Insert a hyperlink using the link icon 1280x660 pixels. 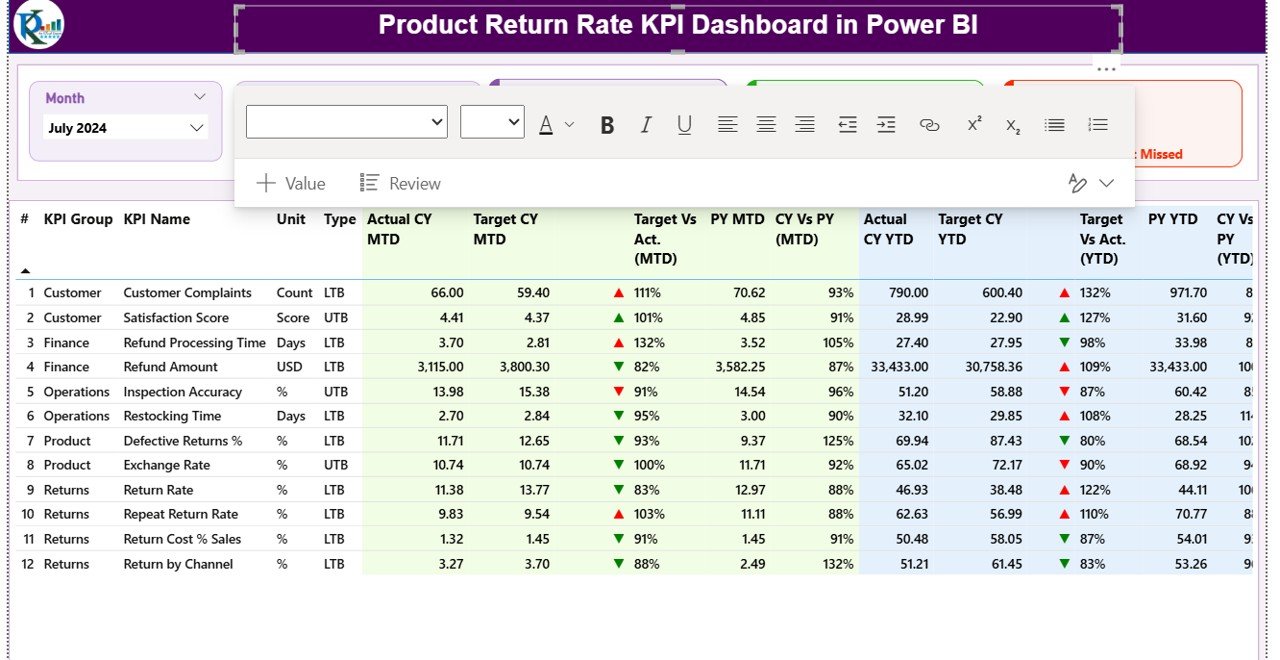tap(929, 124)
